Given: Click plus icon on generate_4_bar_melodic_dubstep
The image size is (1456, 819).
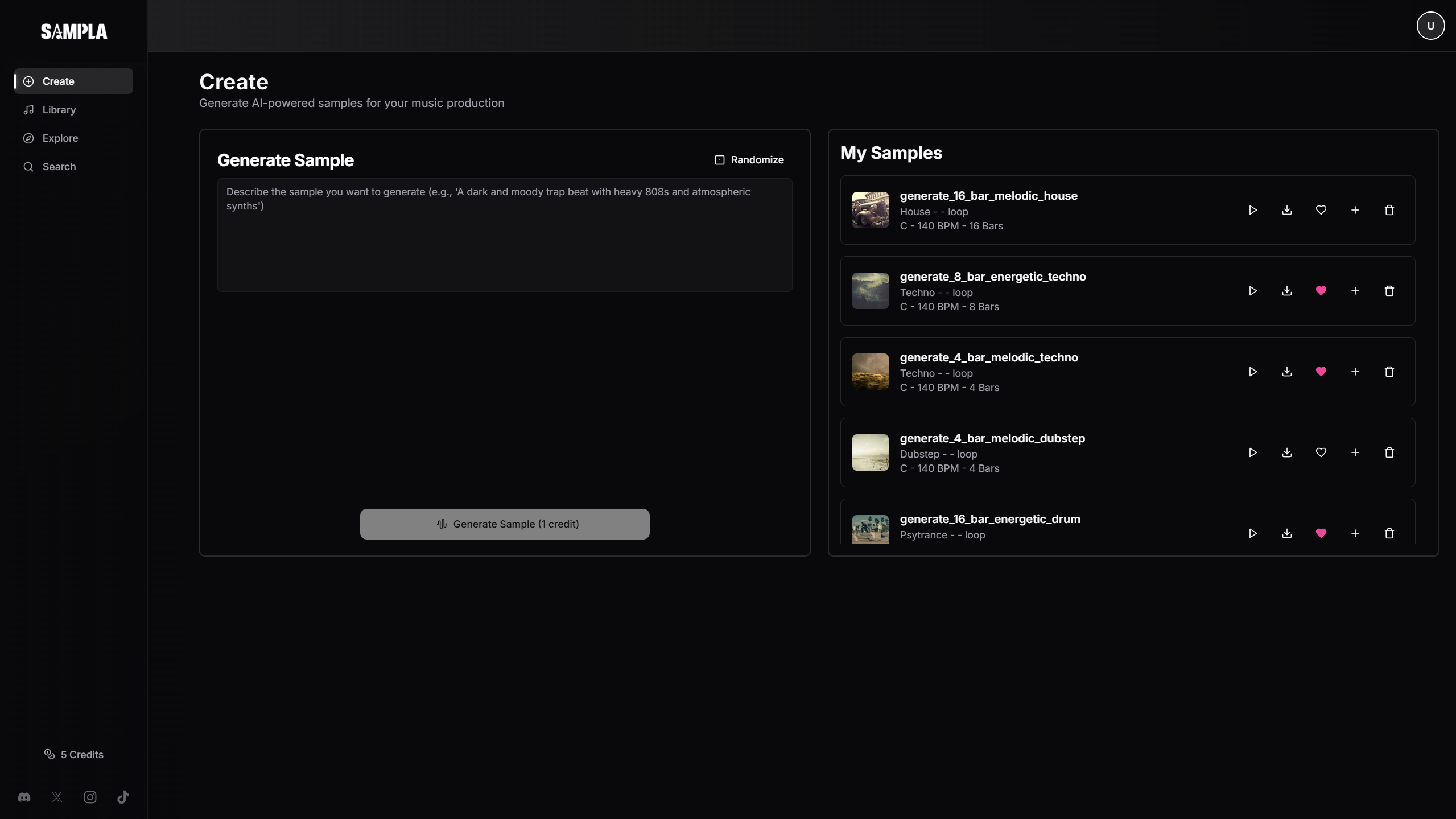Looking at the screenshot, I should (x=1355, y=452).
